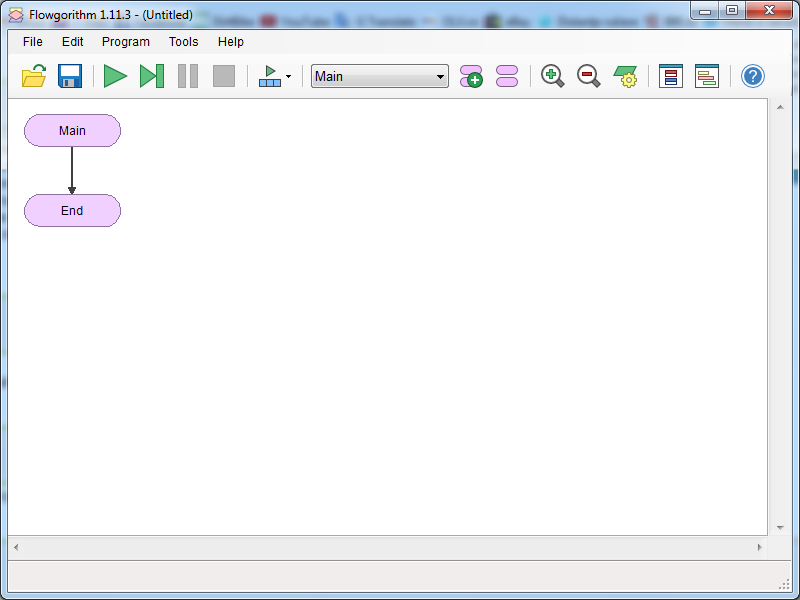Open the Tools menu
This screenshot has width=800, height=600.
(183, 42)
